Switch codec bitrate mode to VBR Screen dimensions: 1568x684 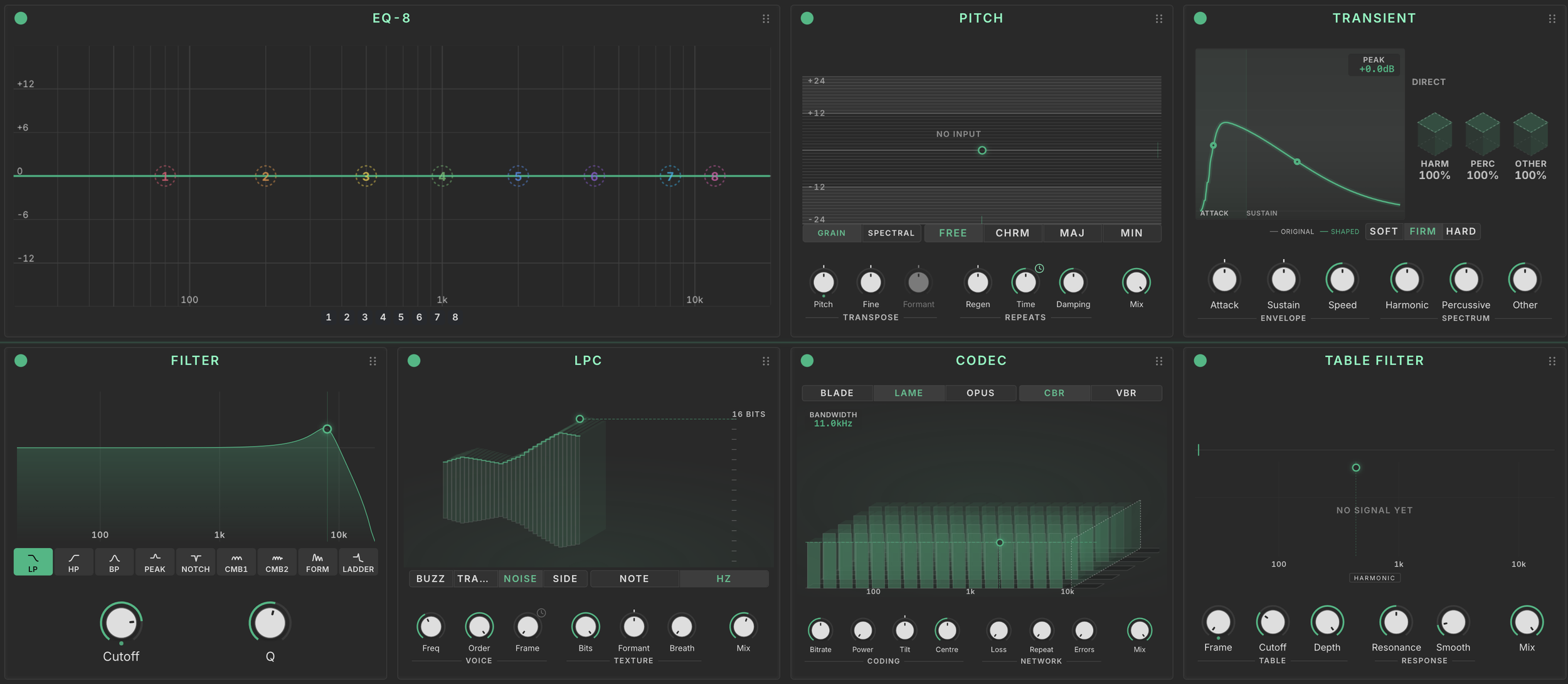click(x=1126, y=393)
